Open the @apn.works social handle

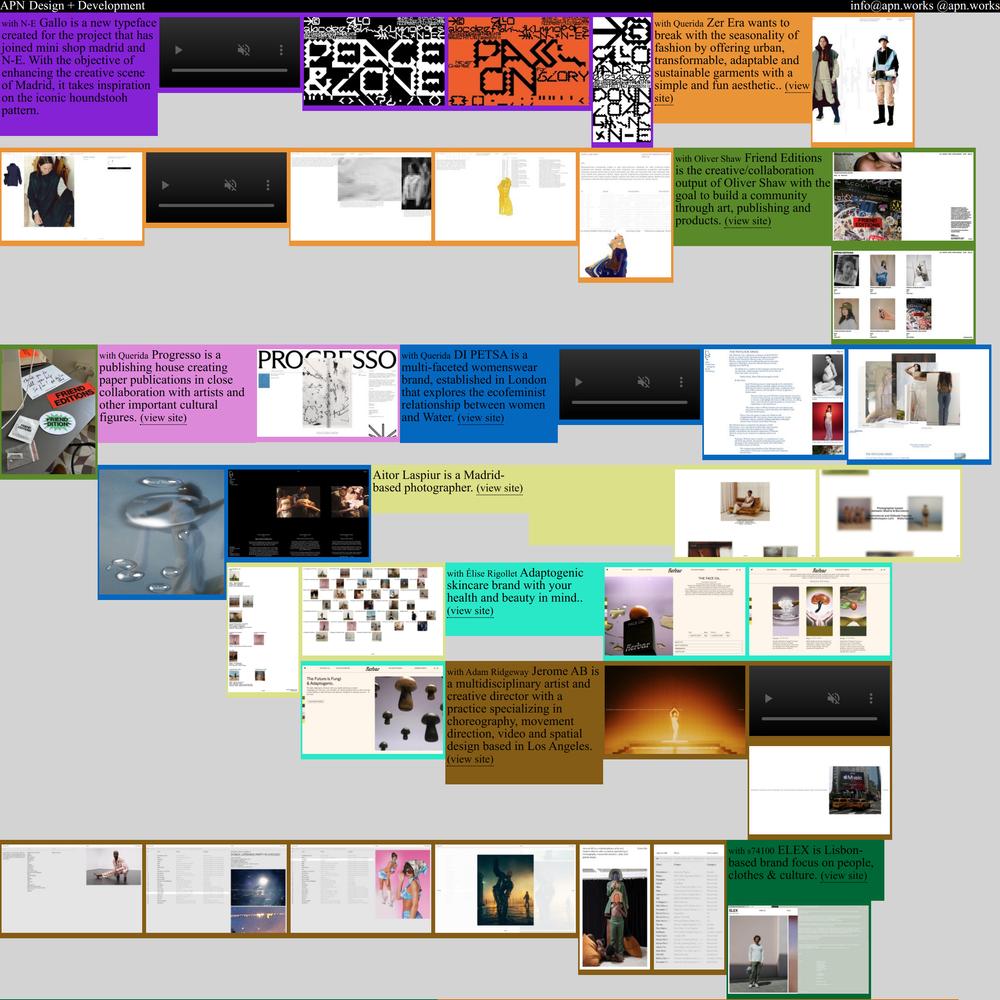click(967, 6)
